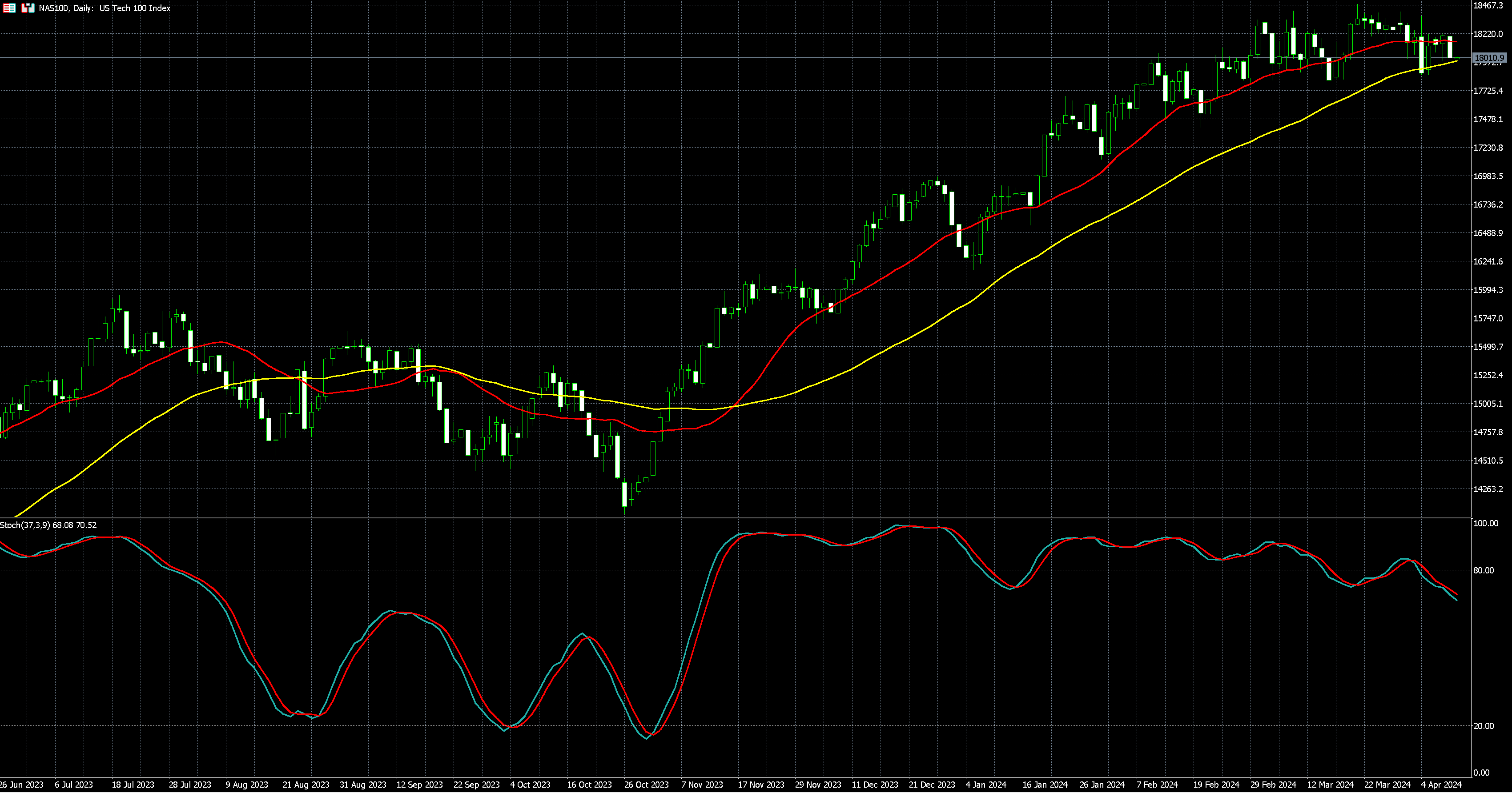Click the 29 Feb 2024 time axis label
Image resolution: width=1512 pixels, height=793 pixels.
point(1273,785)
